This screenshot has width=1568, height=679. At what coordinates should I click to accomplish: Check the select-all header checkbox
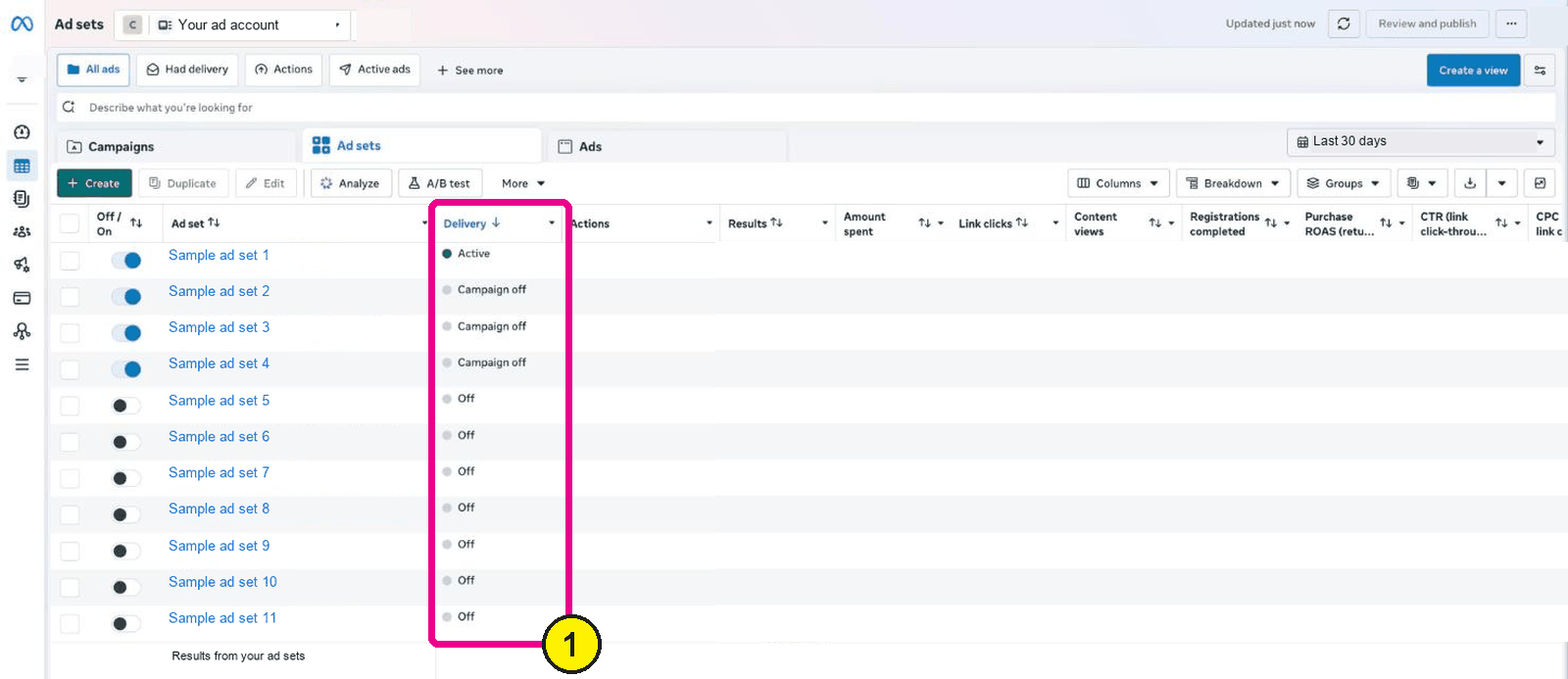pos(70,223)
